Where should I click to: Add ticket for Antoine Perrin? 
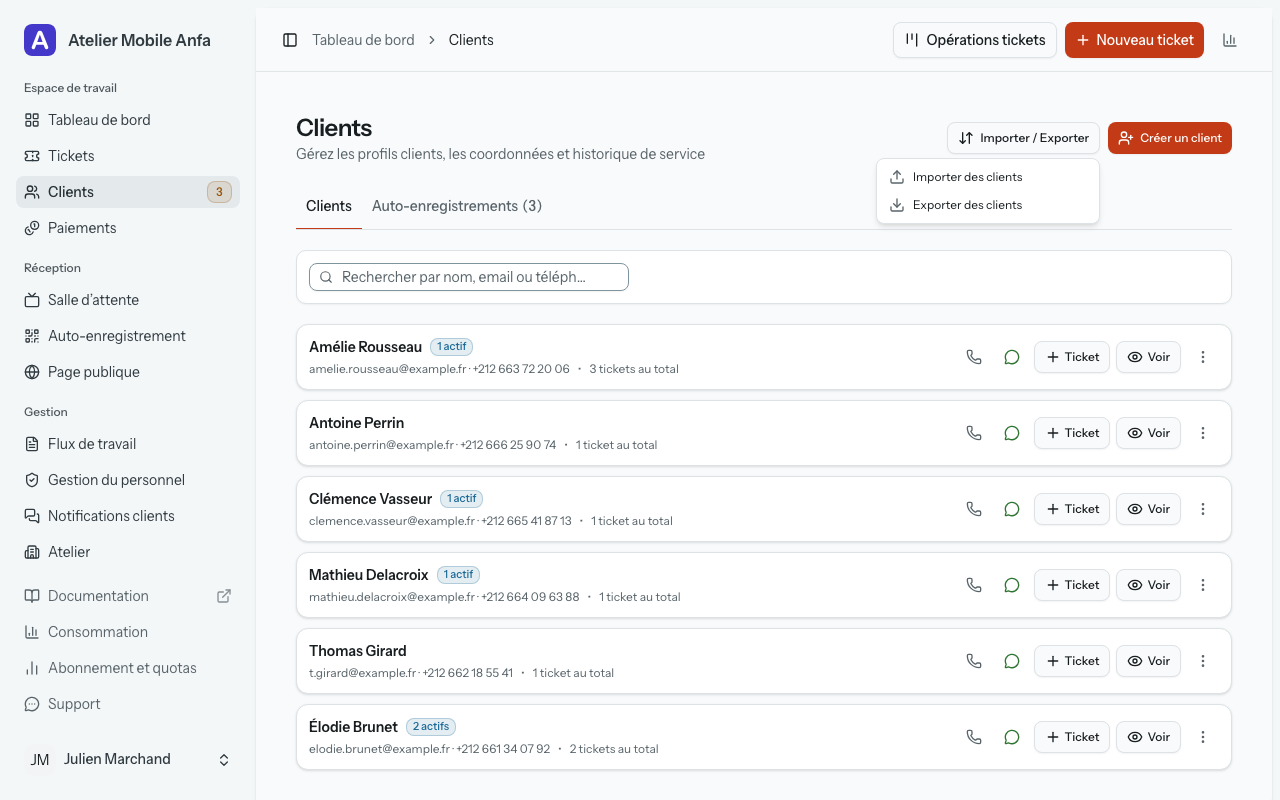pos(1072,433)
